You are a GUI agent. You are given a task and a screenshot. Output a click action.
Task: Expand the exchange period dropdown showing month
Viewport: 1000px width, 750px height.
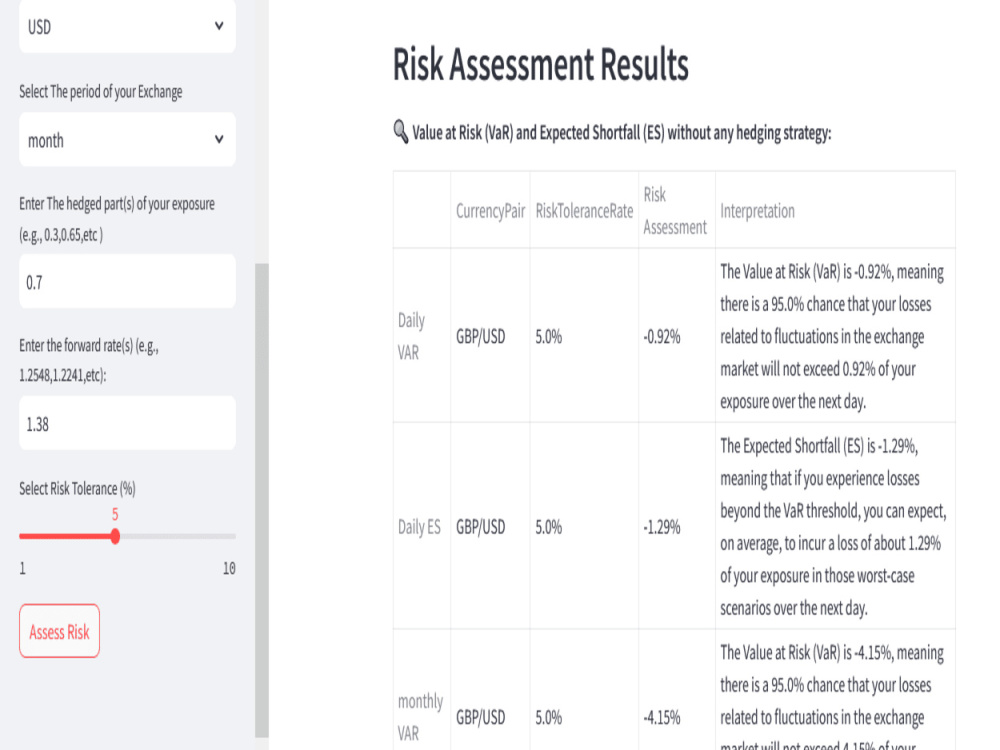coord(126,140)
